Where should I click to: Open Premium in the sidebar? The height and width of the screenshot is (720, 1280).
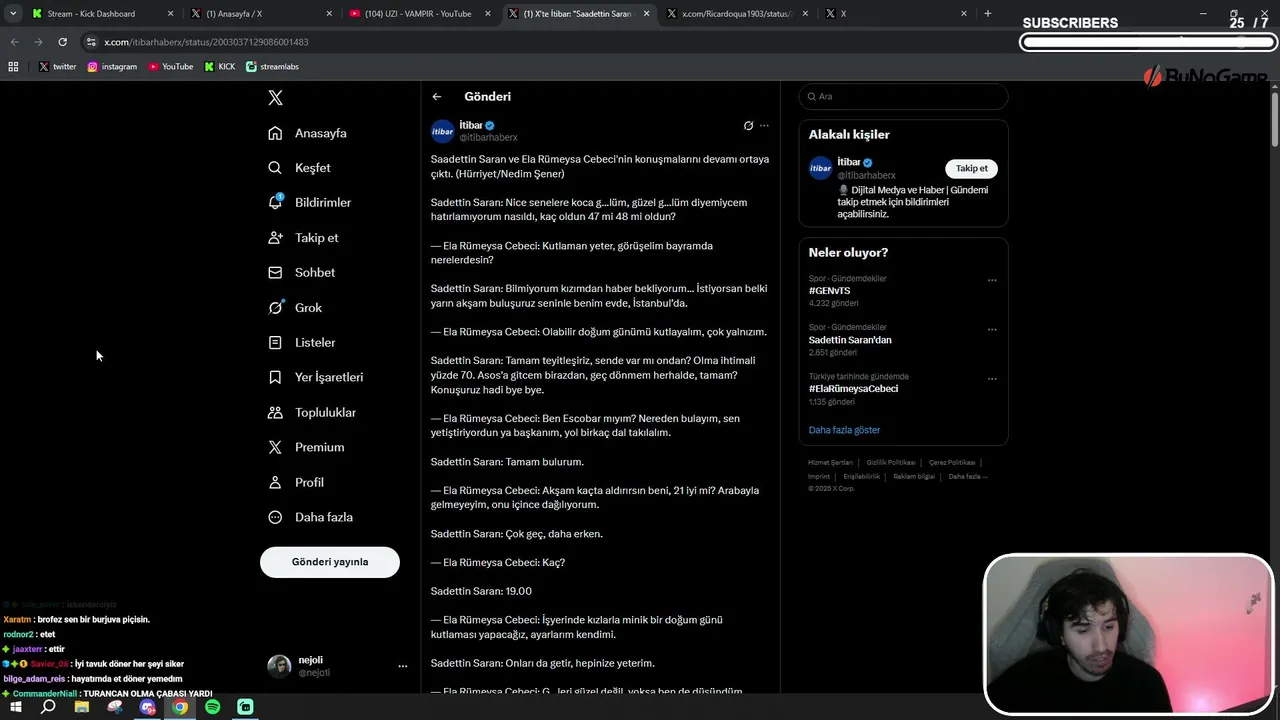click(306, 447)
